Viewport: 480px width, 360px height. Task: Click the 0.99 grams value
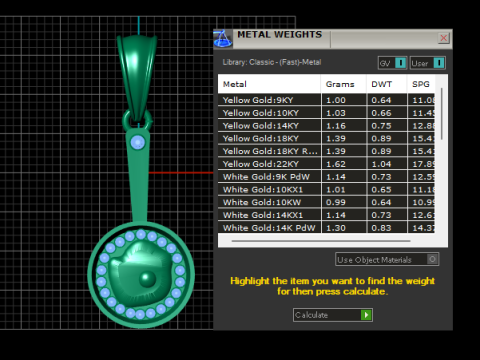[336, 202]
